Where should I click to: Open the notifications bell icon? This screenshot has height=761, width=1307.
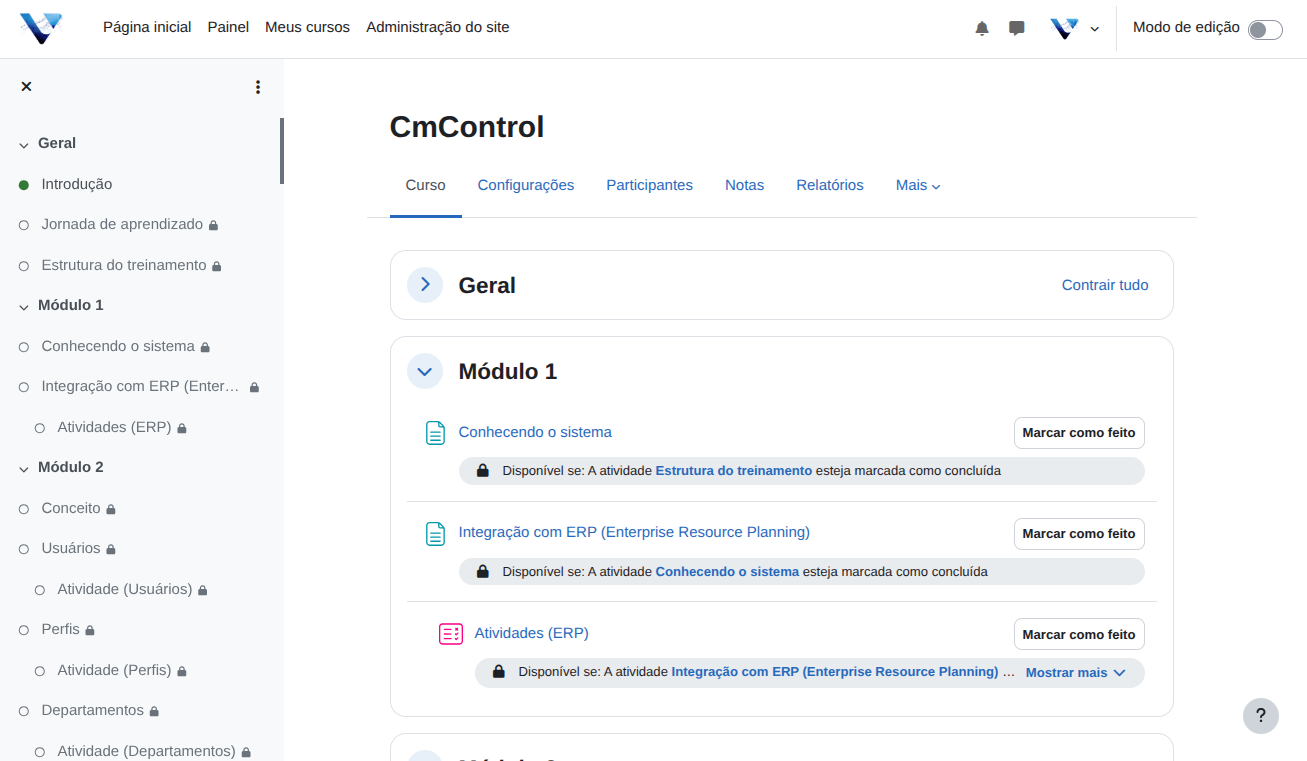pyautogui.click(x=981, y=28)
